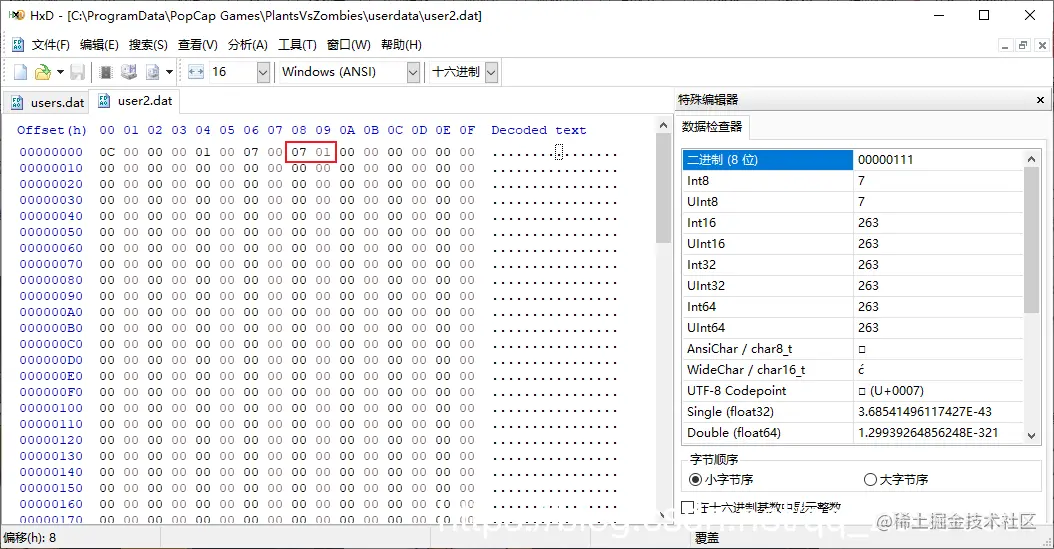Viewport: 1054px width, 549px height.
Task: Click the UTF-8 Codepoint row
Action: point(852,390)
